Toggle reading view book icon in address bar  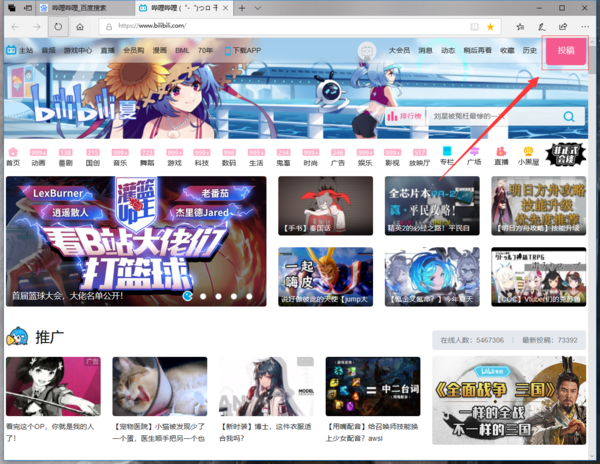474,27
